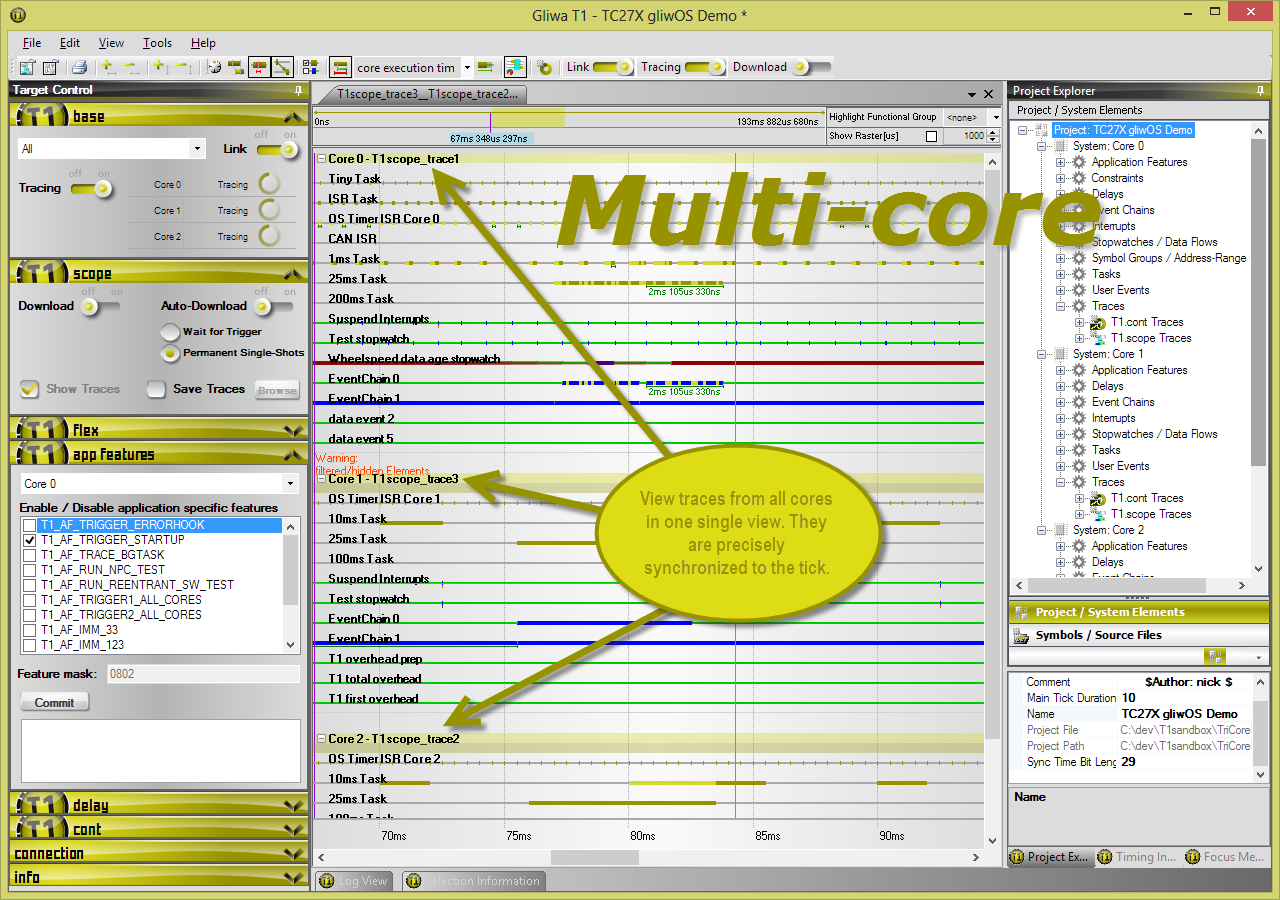Viewport: 1280px width, 900px height.
Task: Click gear icon next to Constraints
Action: click(x=1079, y=178)
